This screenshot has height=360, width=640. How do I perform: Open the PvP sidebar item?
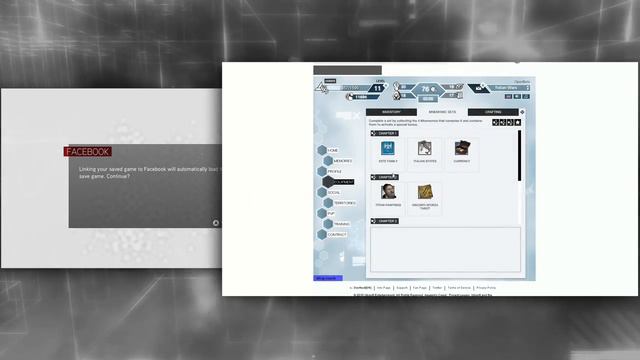click(326, 213)
